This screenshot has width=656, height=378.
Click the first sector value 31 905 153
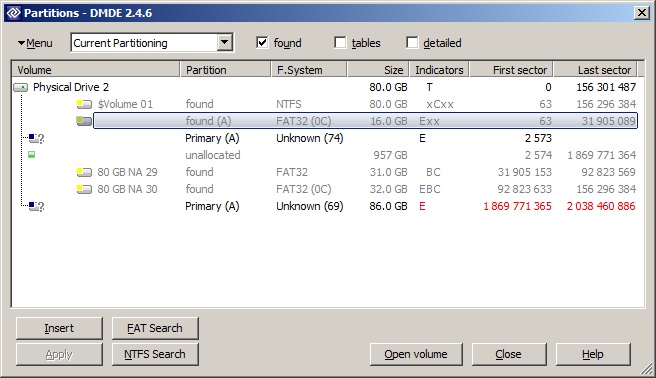click(x=525, y=172)
